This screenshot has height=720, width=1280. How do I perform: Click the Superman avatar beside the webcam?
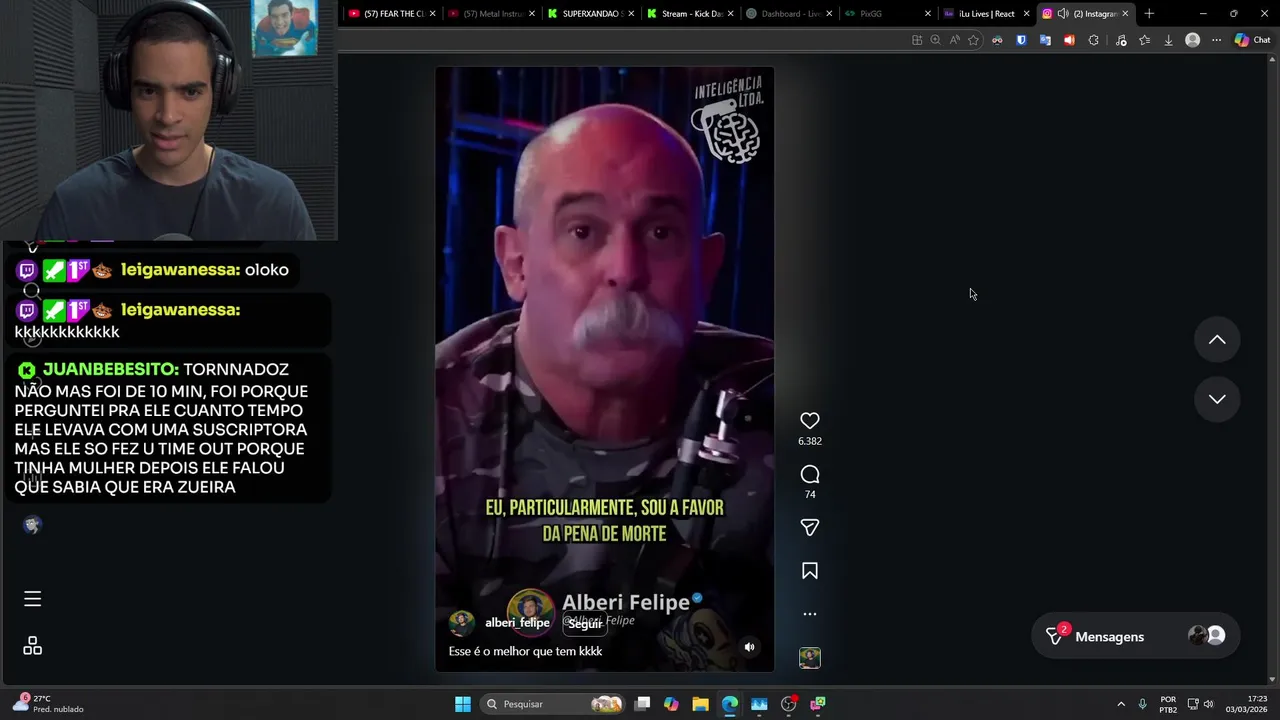point(285,28)
